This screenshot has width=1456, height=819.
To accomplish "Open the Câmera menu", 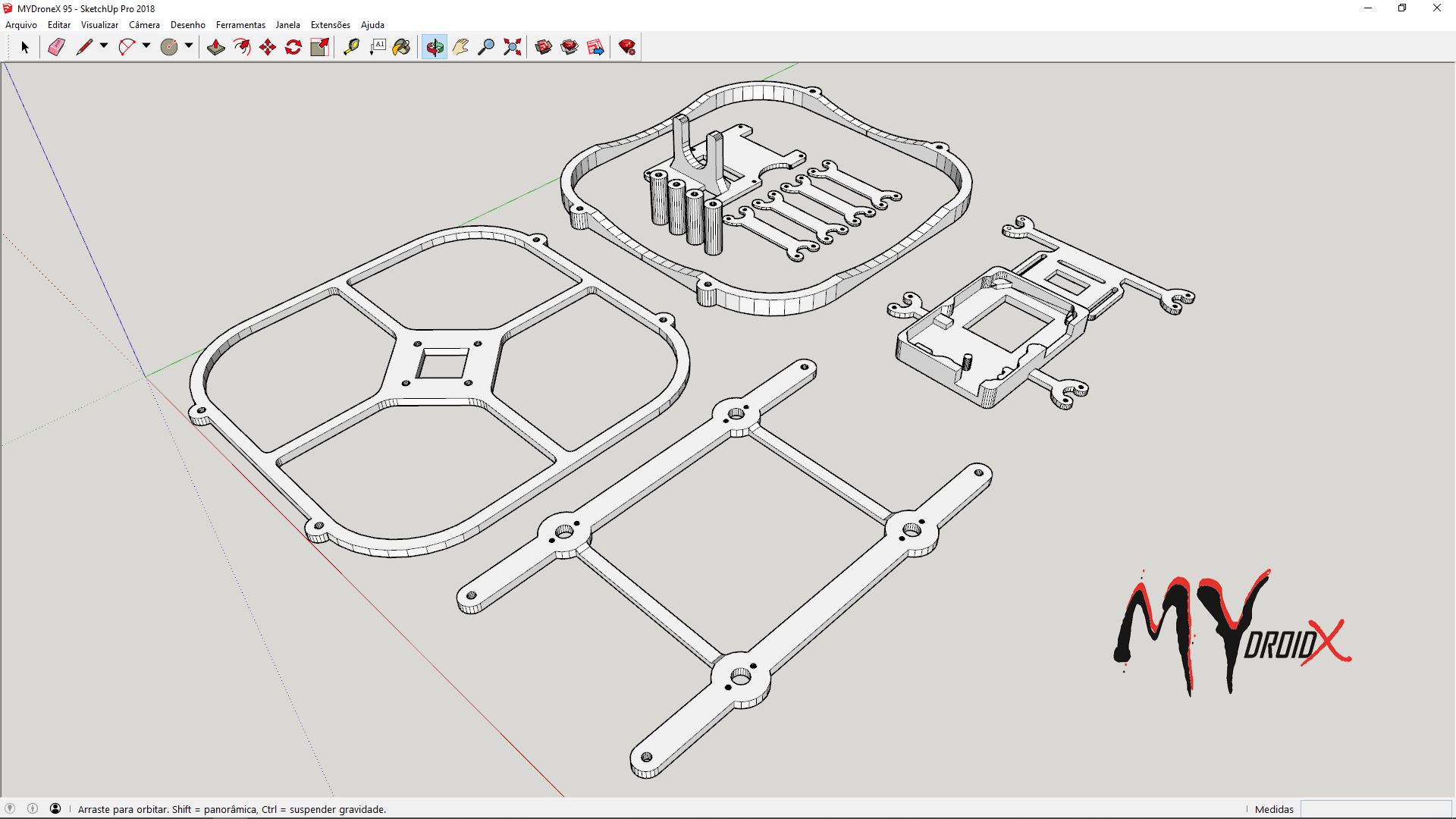I will (144, 24).
